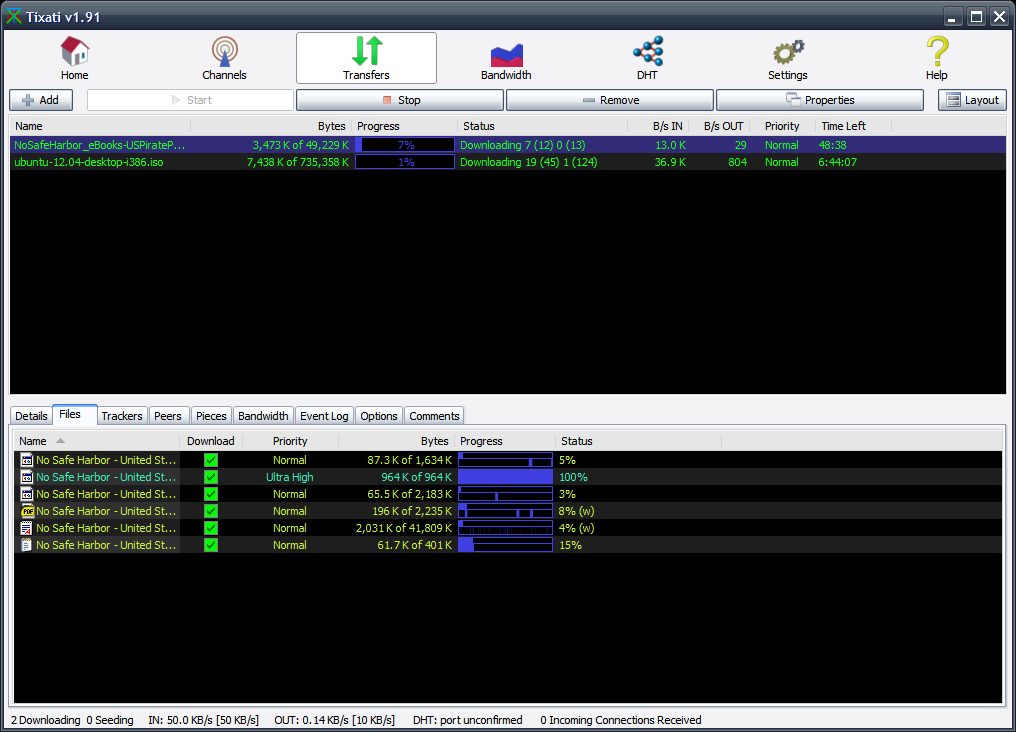Click file icon of the 87.3 K file row
The height and width of the screenshot is (732, 1016).
(27, 460)
